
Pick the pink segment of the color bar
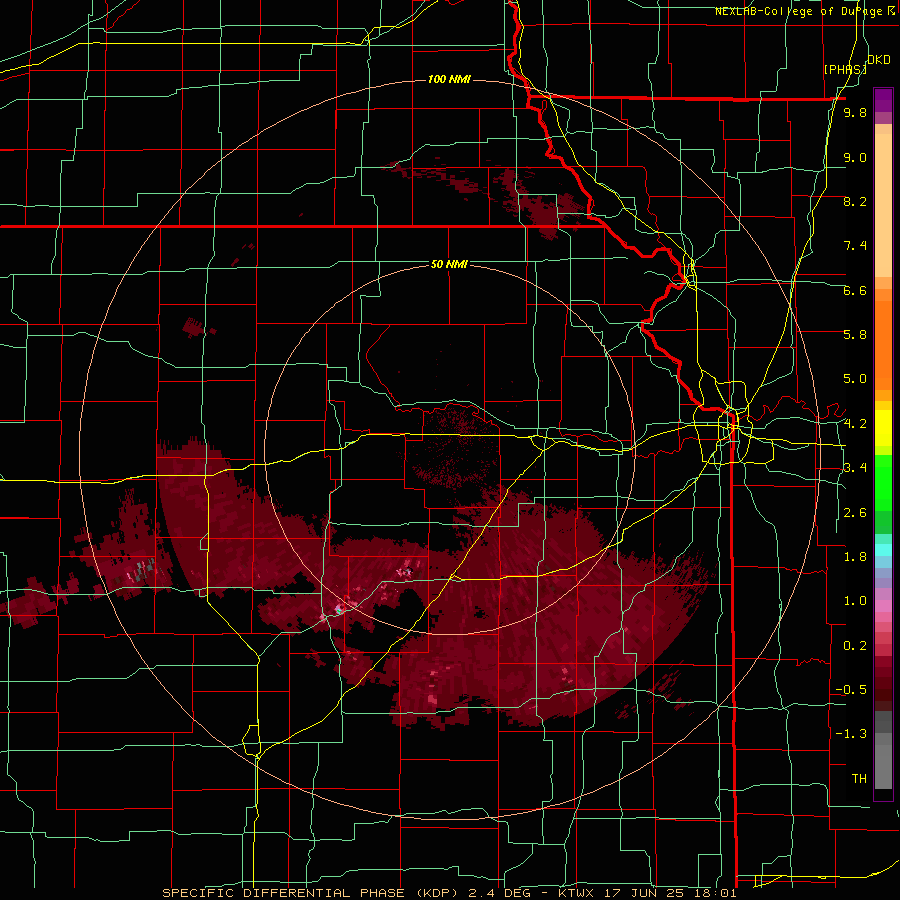click(883, 606)
